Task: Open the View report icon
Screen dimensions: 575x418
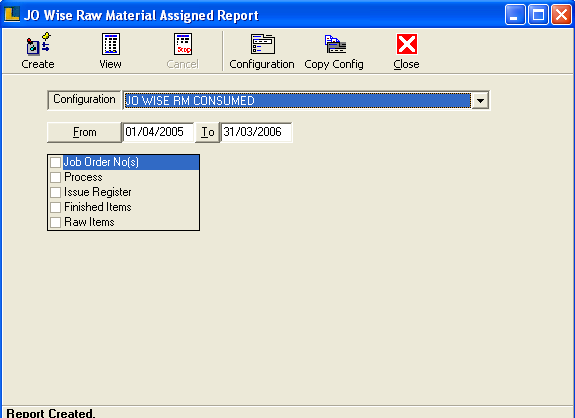Action: click(110, 44)
